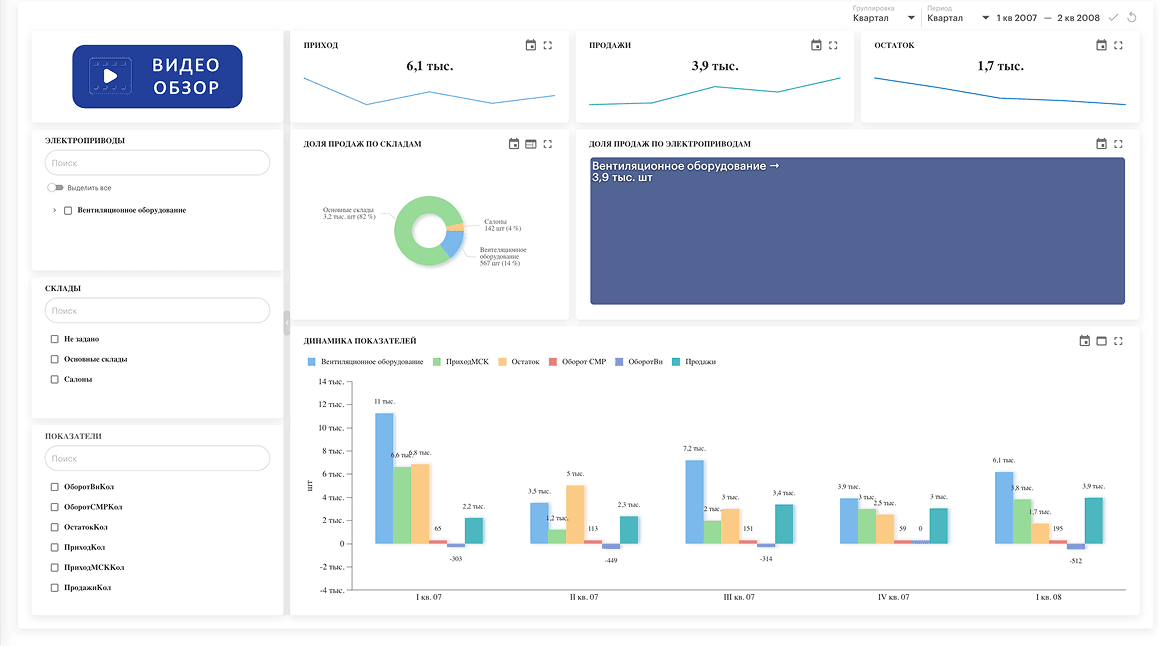Open calendar icon in Доля продаж по электроприводам

coord(1101,144)
